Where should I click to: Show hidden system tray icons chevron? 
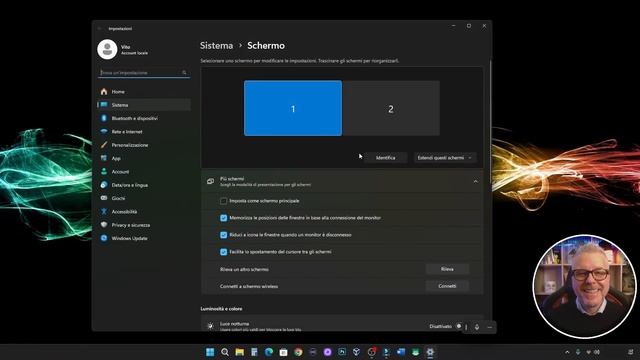(567, 352)
